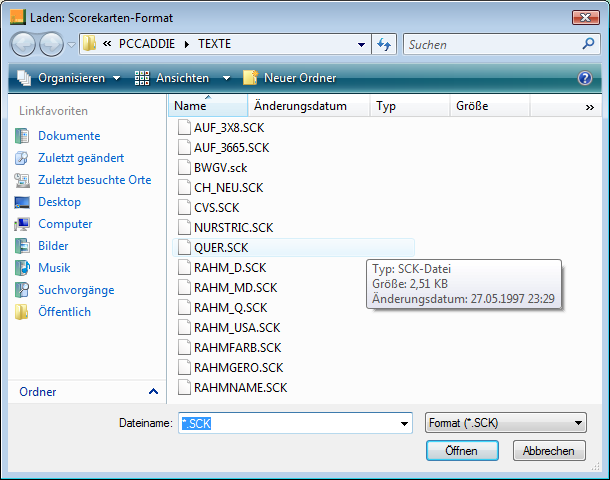
Task: Click the help question mark icon
Action: click(x=585, y=78)
